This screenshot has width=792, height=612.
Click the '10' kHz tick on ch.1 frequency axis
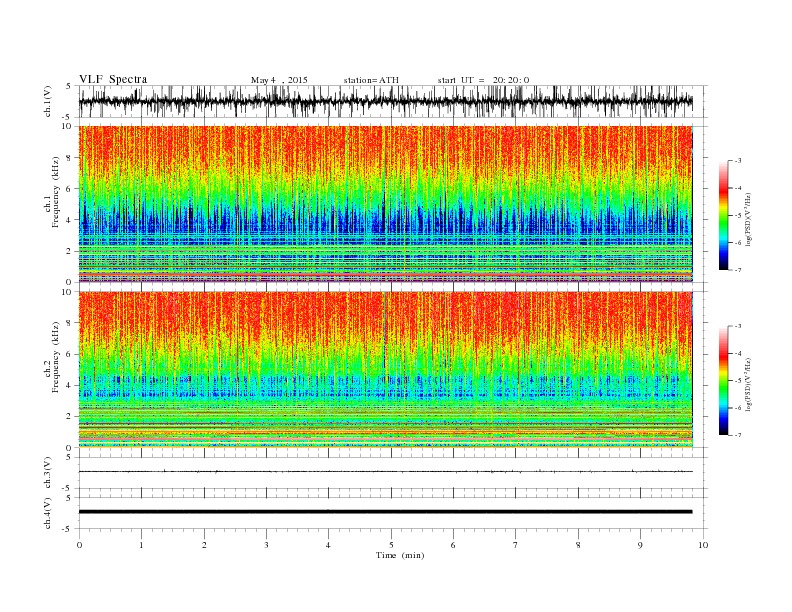tap(69, 126)
